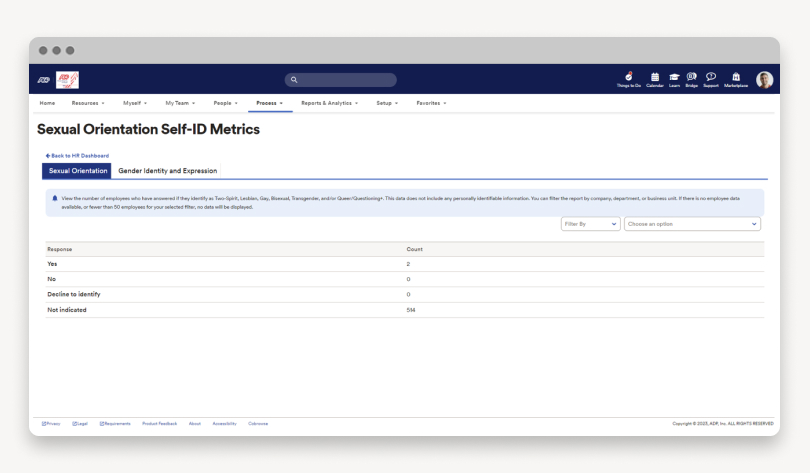The image size is (810, 473).
Task: Select the Not indicated row label
Action: [67, 310]
